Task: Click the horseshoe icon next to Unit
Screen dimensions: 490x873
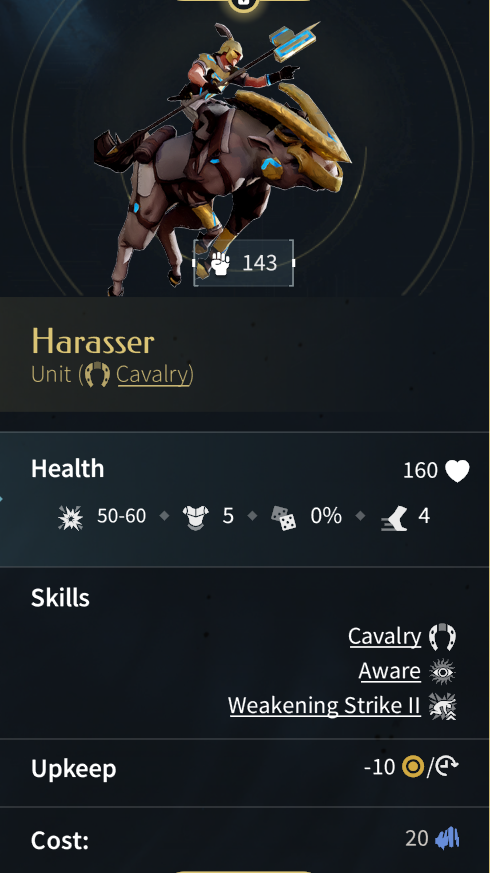Action: [98, 374]
